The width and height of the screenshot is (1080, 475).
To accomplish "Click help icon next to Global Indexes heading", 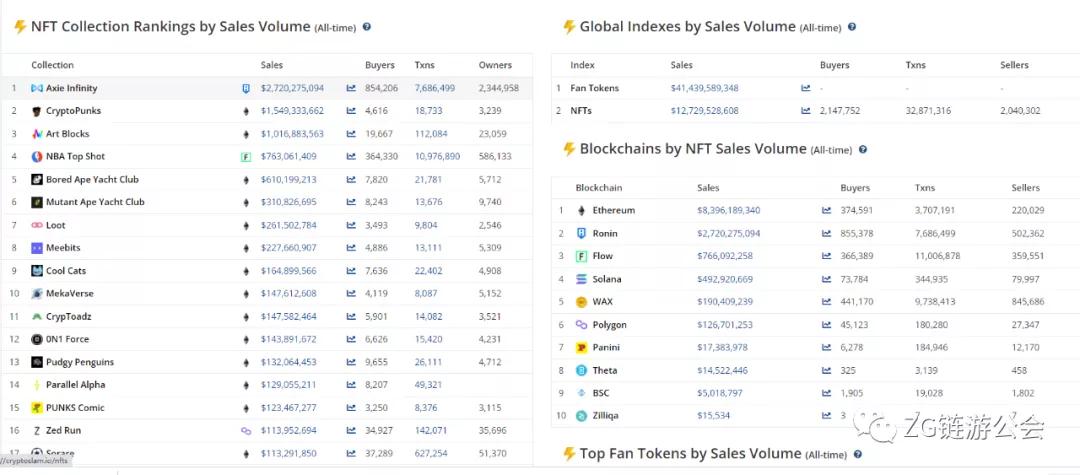I will pos(852,28).
